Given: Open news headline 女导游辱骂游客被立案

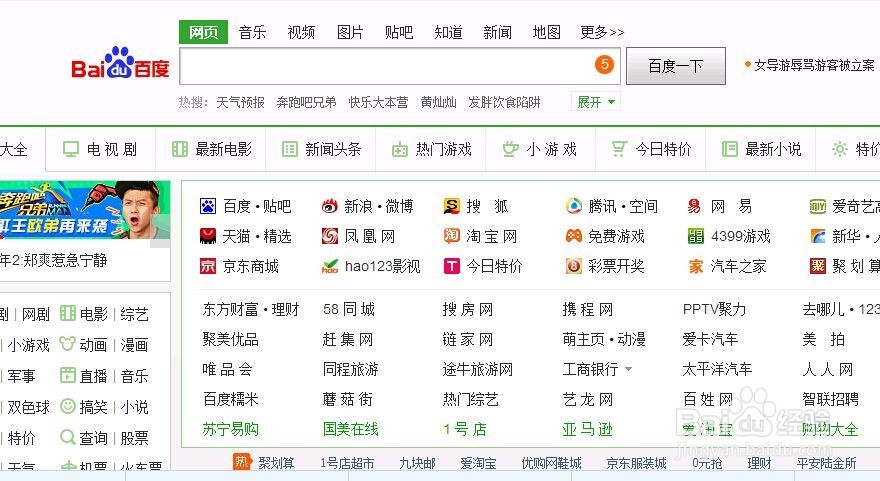Looking at the screenshot, I should (x=814, y=65).
